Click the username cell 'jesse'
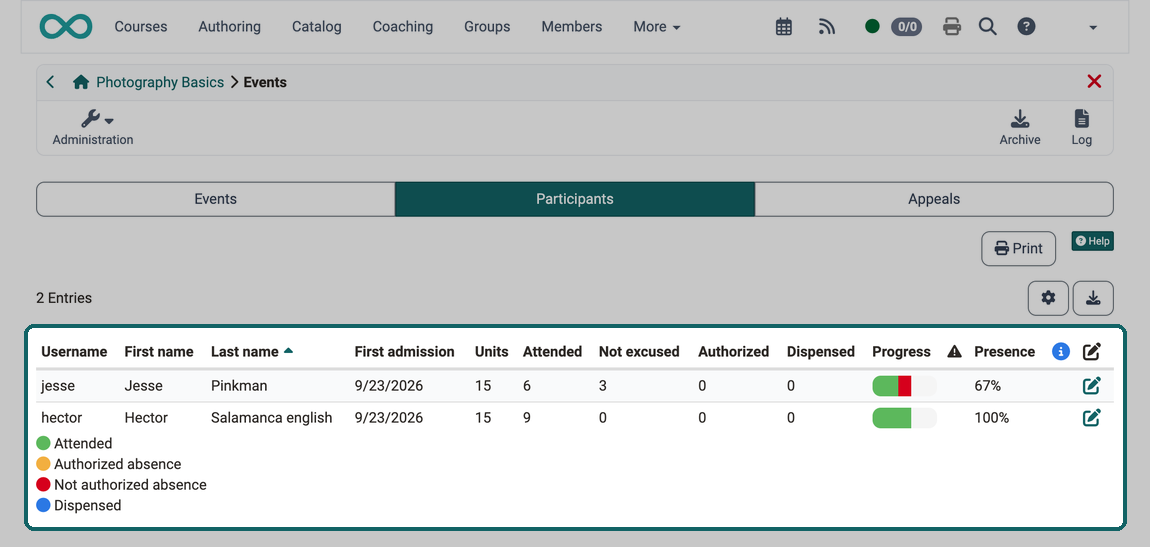This screenshot has height=547, width=1150. click(58, 386)
